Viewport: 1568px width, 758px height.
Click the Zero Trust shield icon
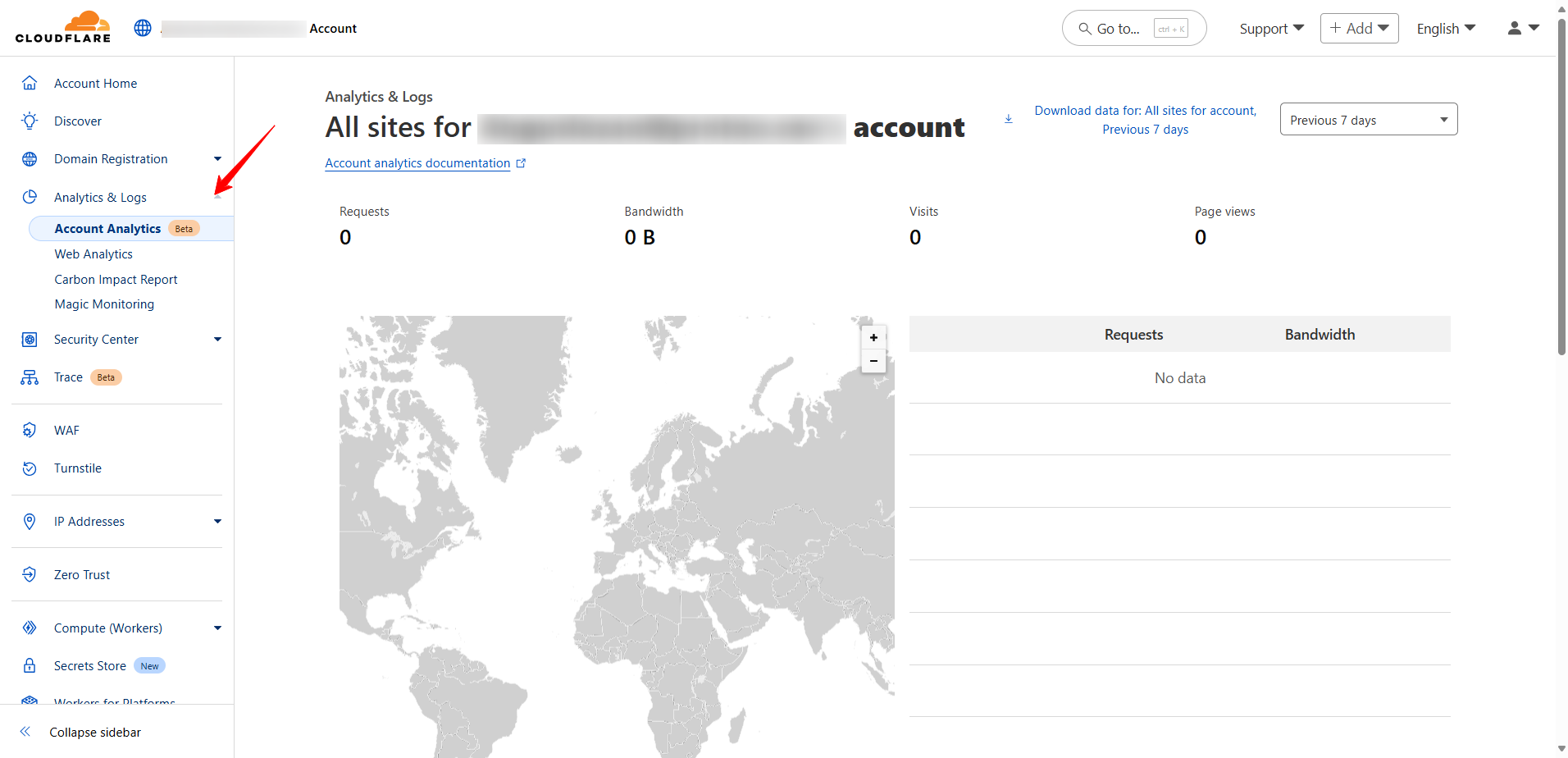[30, 575]
